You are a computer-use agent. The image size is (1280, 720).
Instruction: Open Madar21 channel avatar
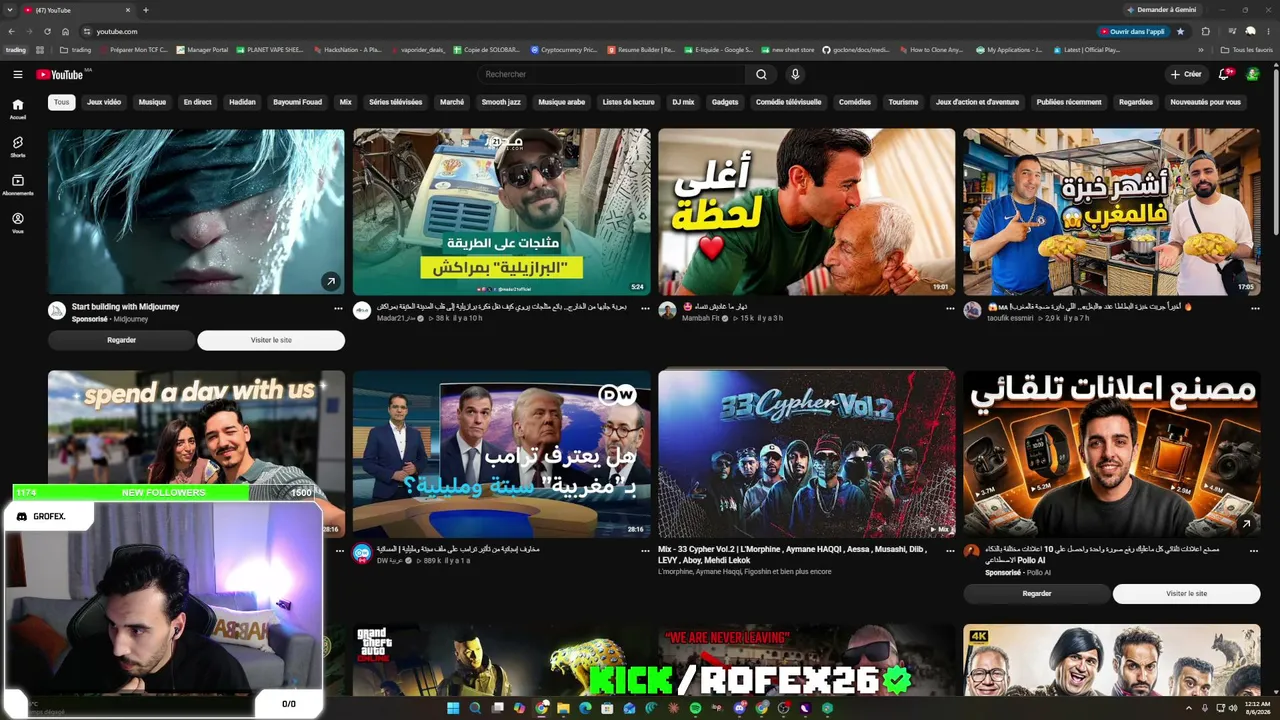pos(362,311)
